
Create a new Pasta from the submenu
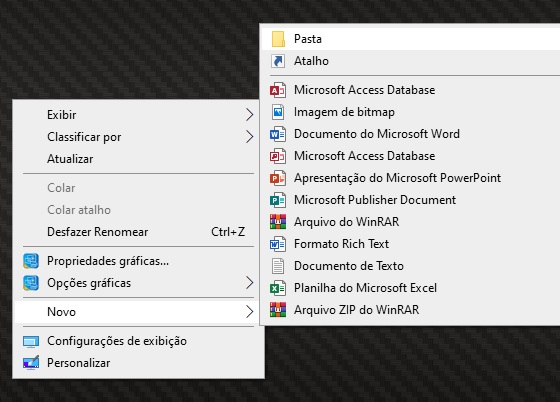[411, 39]
